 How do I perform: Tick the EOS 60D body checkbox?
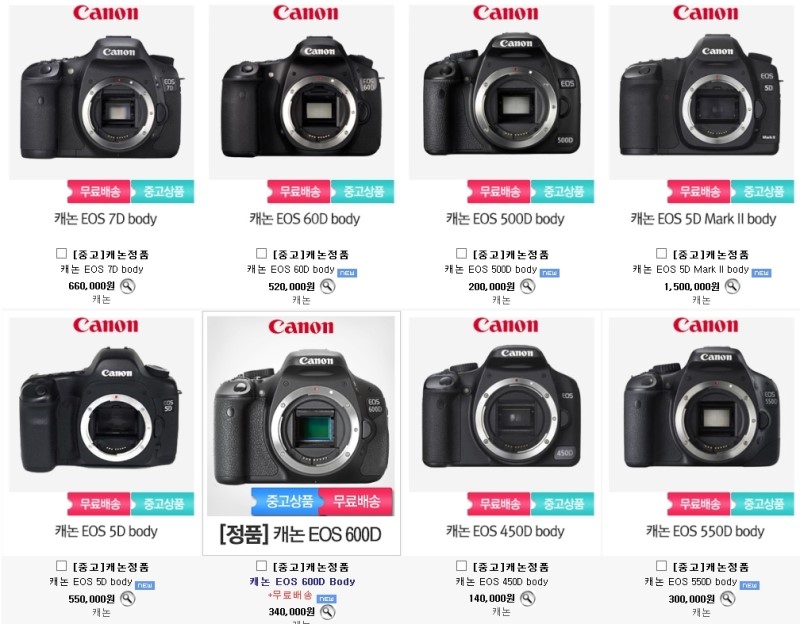click(x=262, y=253)
